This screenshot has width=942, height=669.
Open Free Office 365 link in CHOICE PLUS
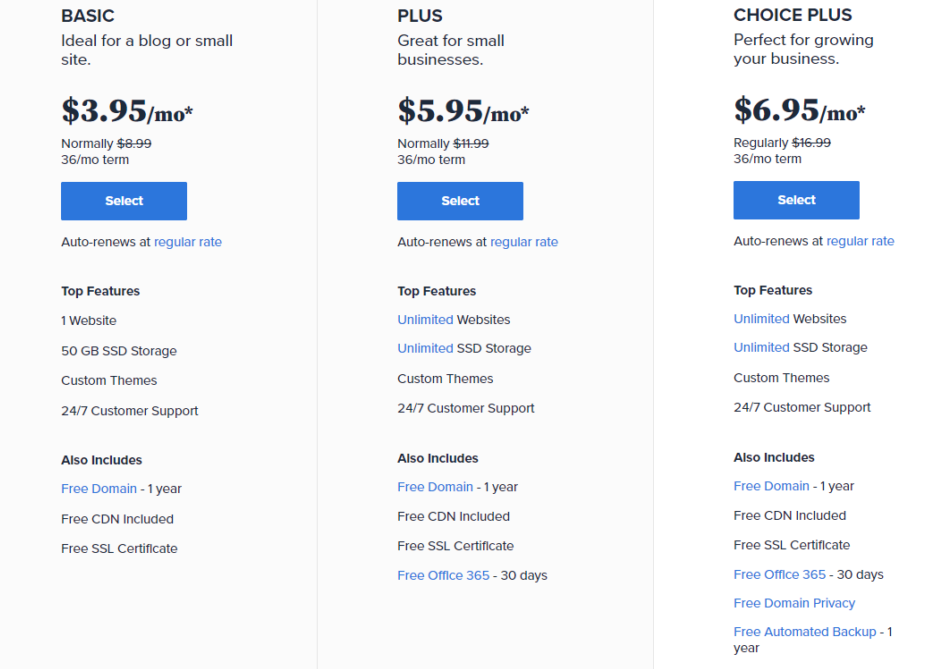(780, 575)
